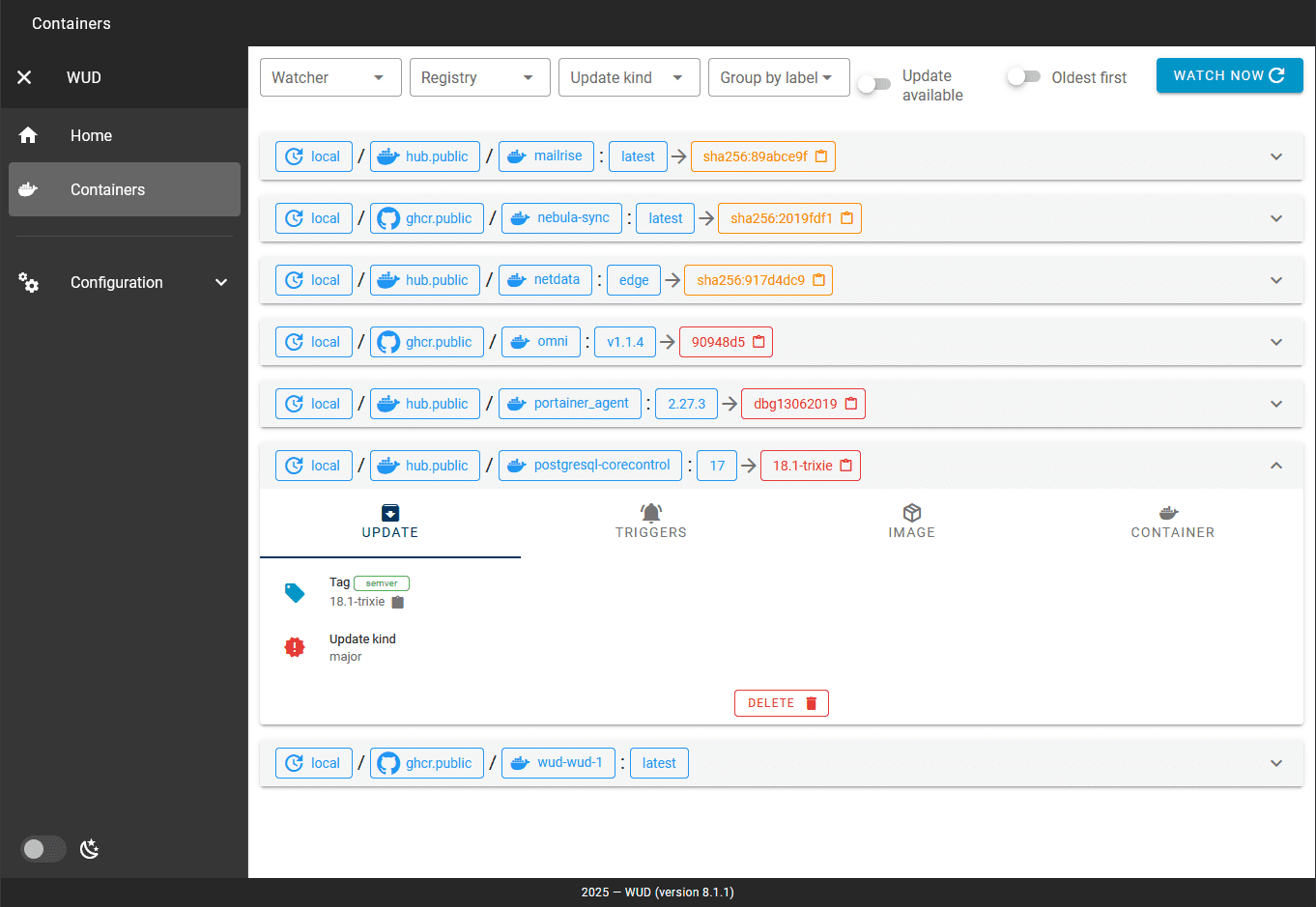The image size is (1316, 907).
Task: Click the watcher refresh icon in the netdata row
Action: point(296,279)
